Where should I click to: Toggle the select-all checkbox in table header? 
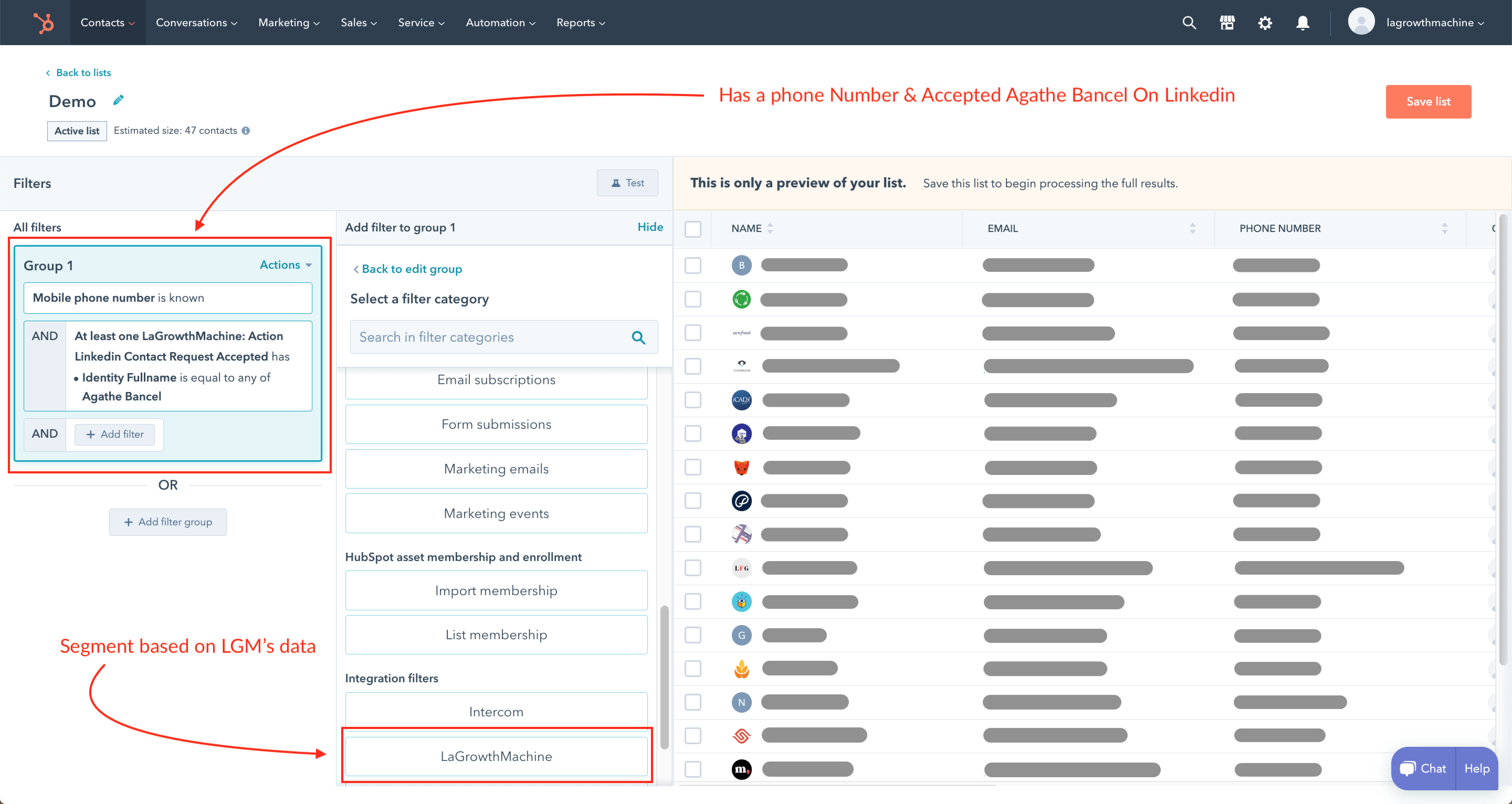[x=692, y=229]
